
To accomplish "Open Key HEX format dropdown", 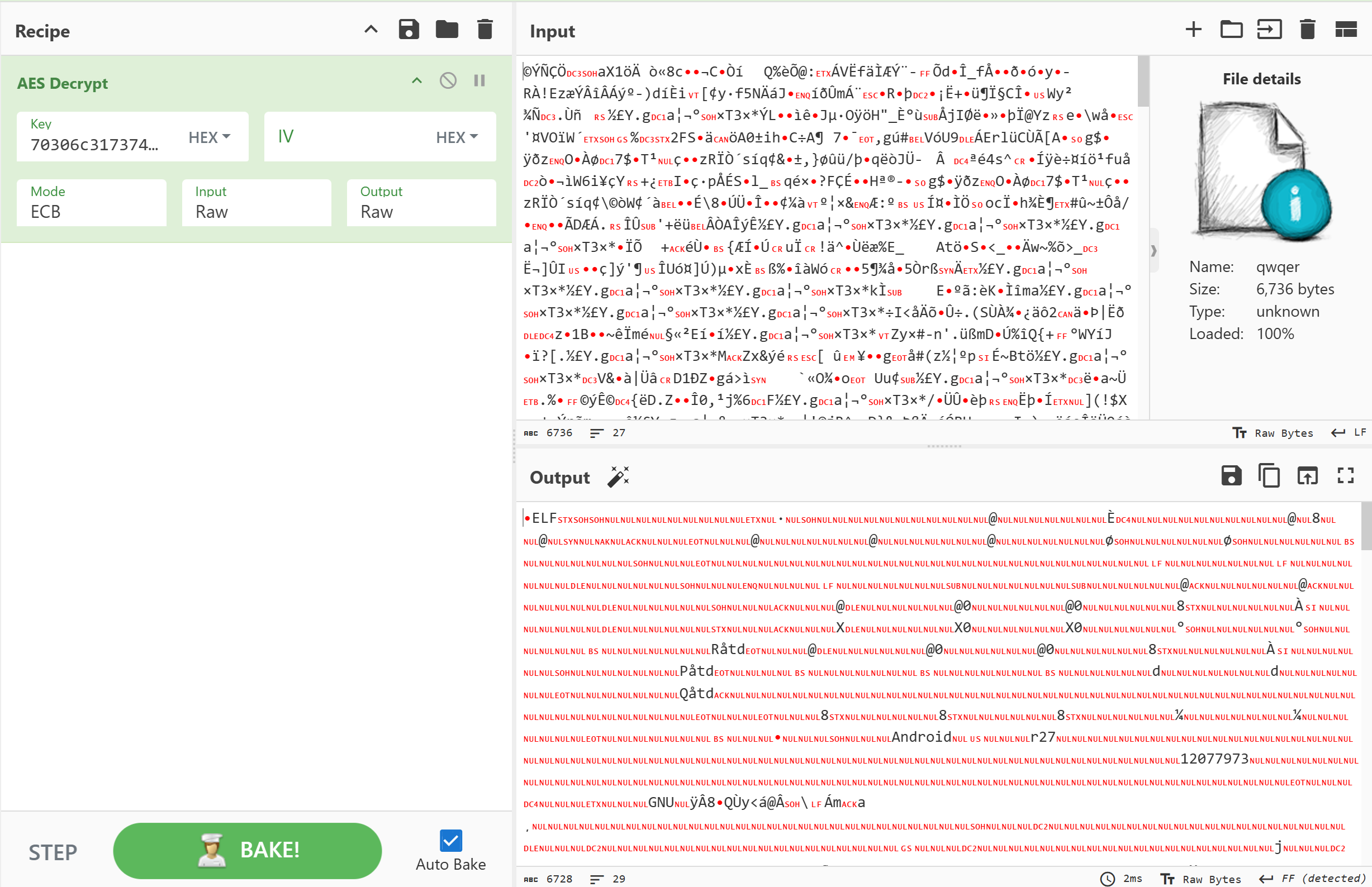I will coord(210,137).
